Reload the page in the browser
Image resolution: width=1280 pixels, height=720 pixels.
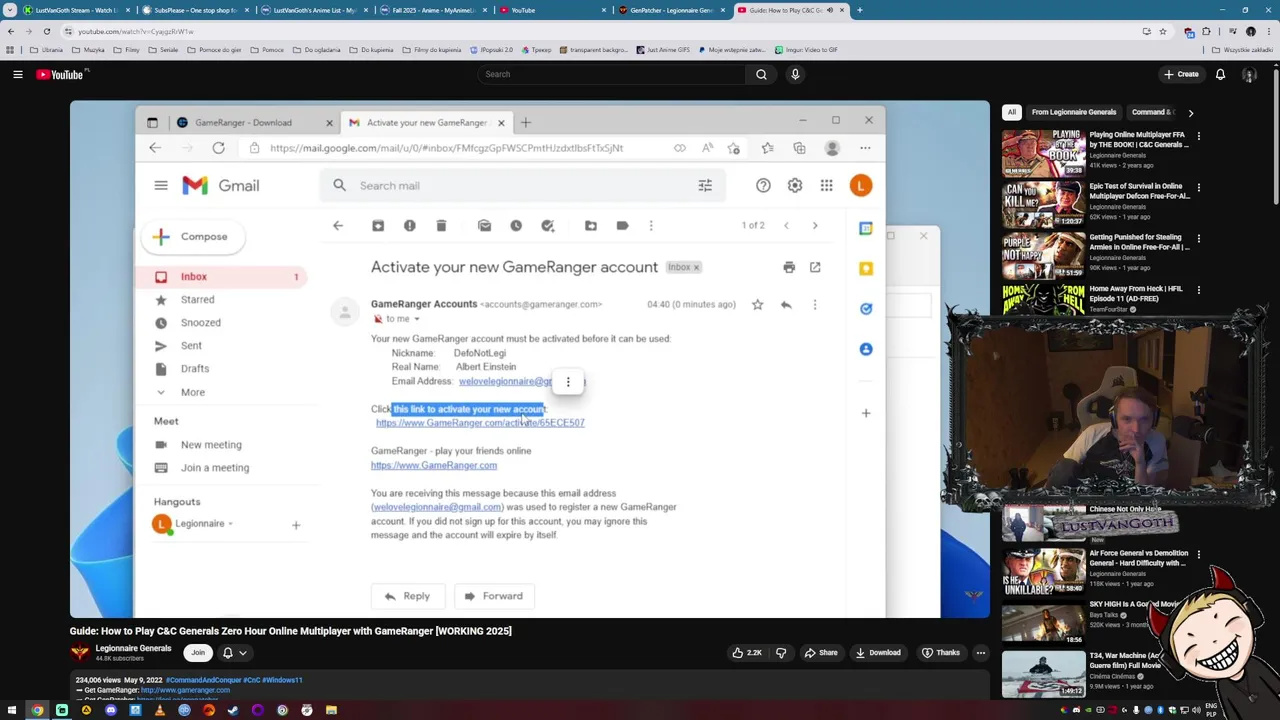click(x=46, y=31)
